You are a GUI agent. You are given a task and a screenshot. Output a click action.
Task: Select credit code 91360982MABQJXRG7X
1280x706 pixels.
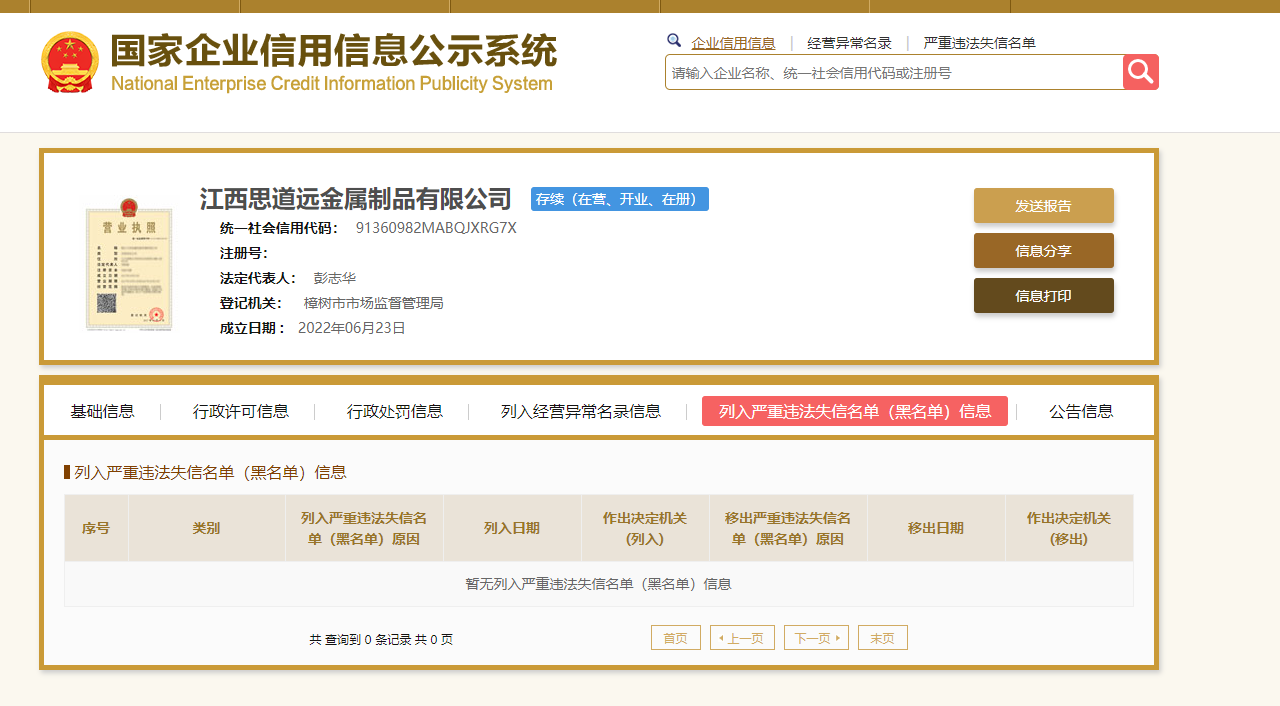pyautogui.click(x=436, y=227)
